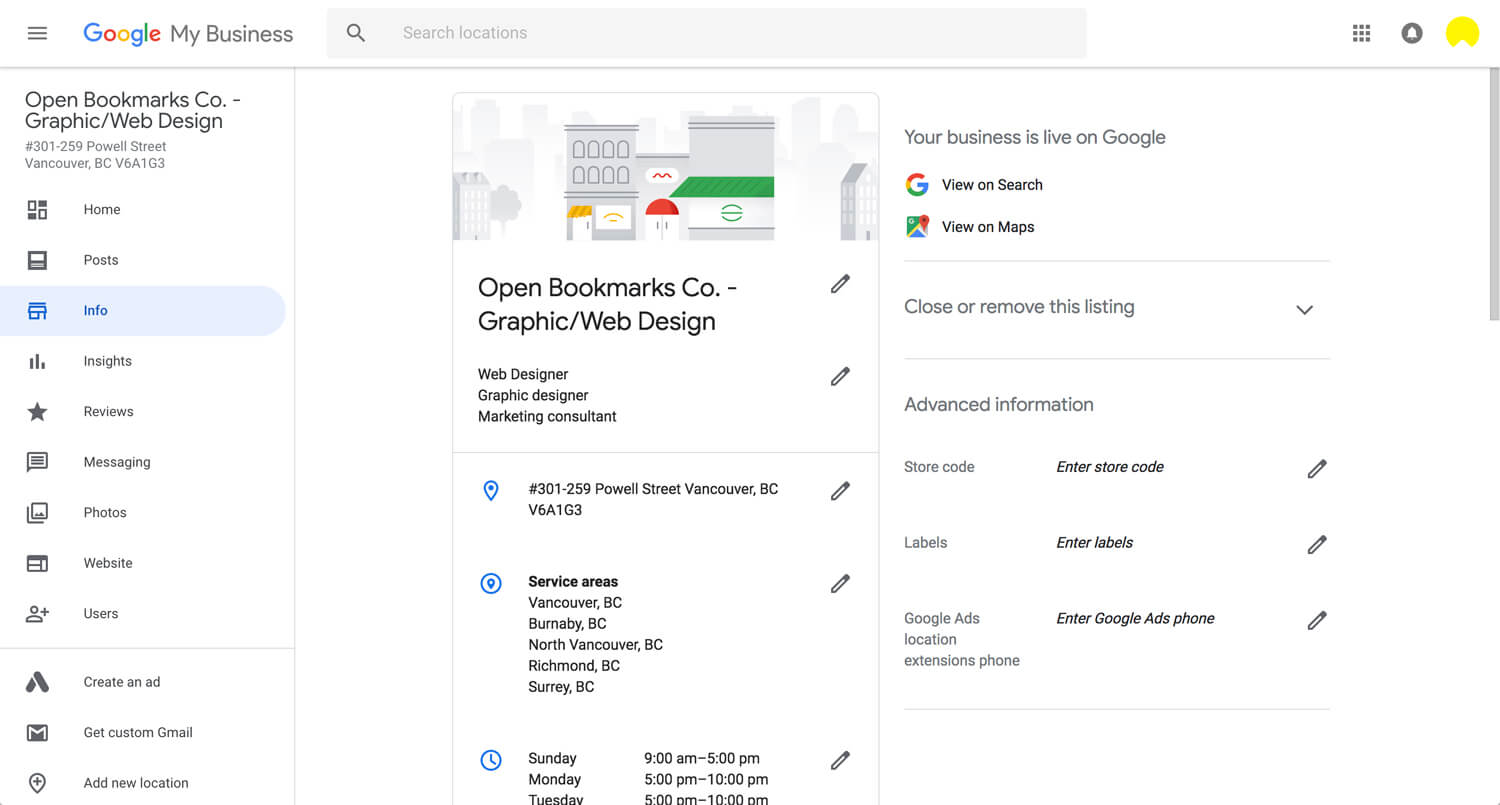Click Sunday 9:00 am–5:00 pm hours
Viewport: 1500px width, 805px height.
point(644,758)
